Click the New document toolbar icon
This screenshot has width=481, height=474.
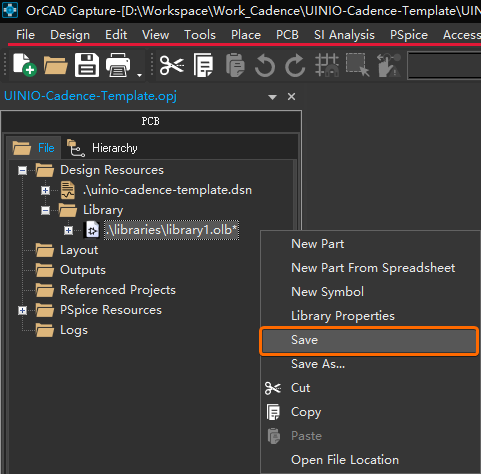coord(25,65)
